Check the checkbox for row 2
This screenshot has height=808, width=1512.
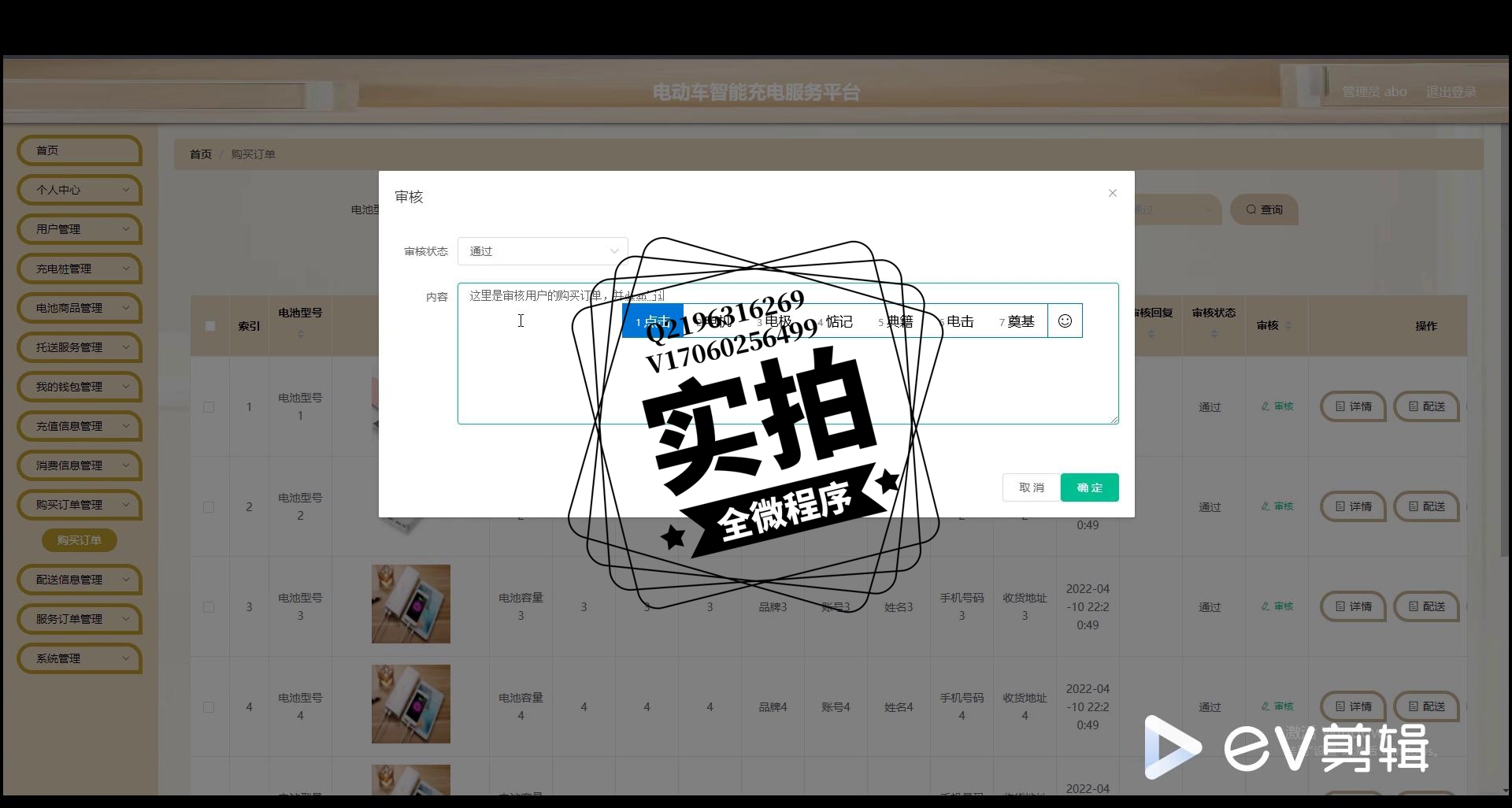[x=209, y=507]
